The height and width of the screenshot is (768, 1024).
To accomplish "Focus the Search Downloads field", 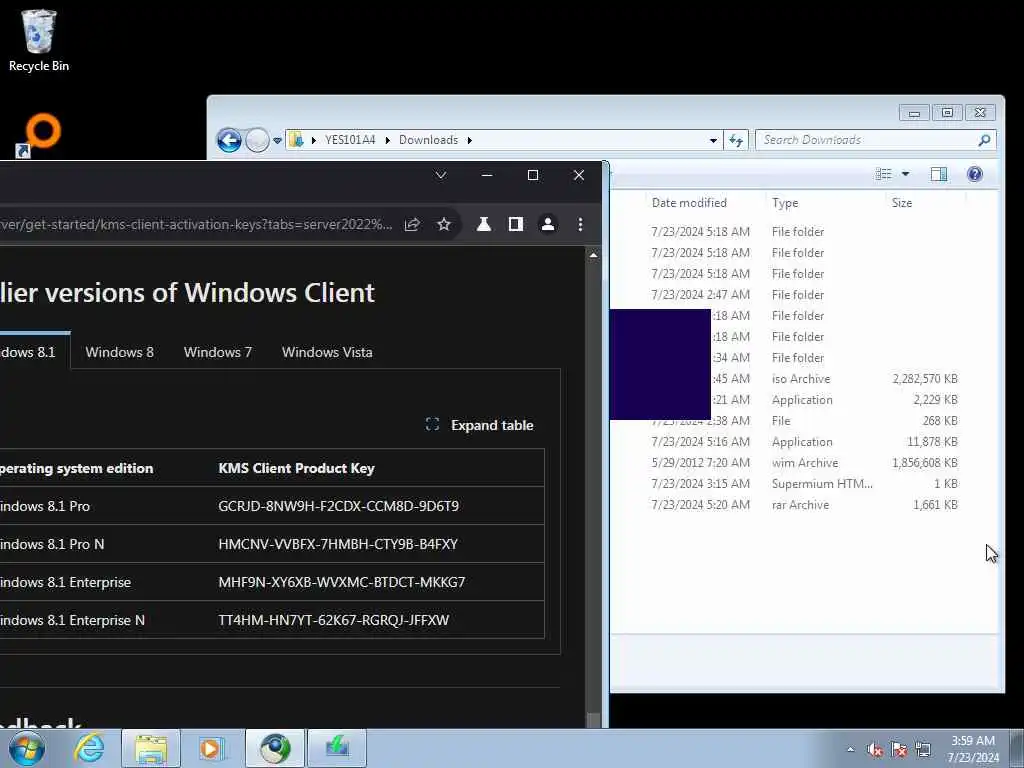I will click(866, 140).
